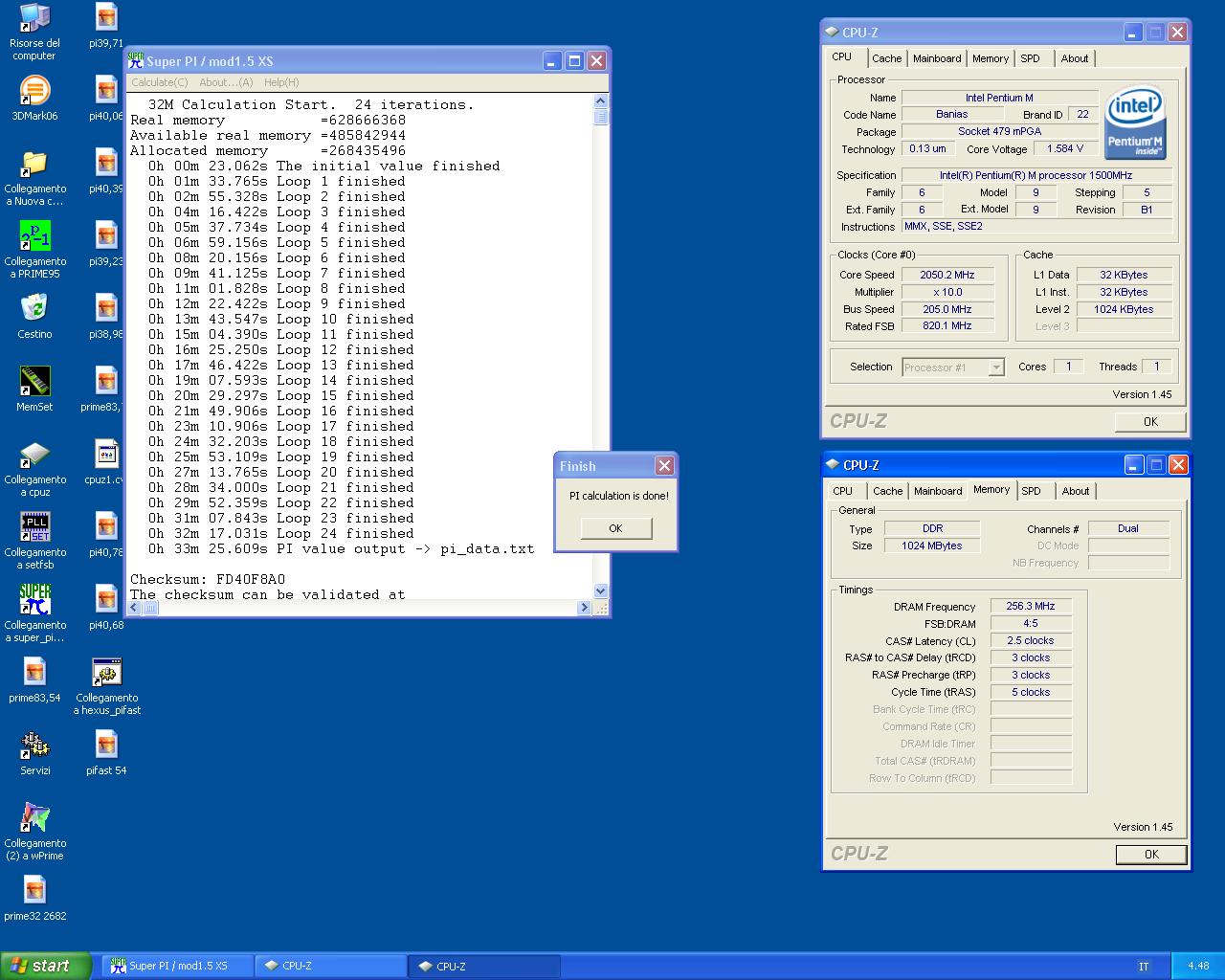The width and height of the screenshot is (1225, 980).
Task: Switch to SPD tab in top CPU-Z
Action: click(x=1030, y=58)
